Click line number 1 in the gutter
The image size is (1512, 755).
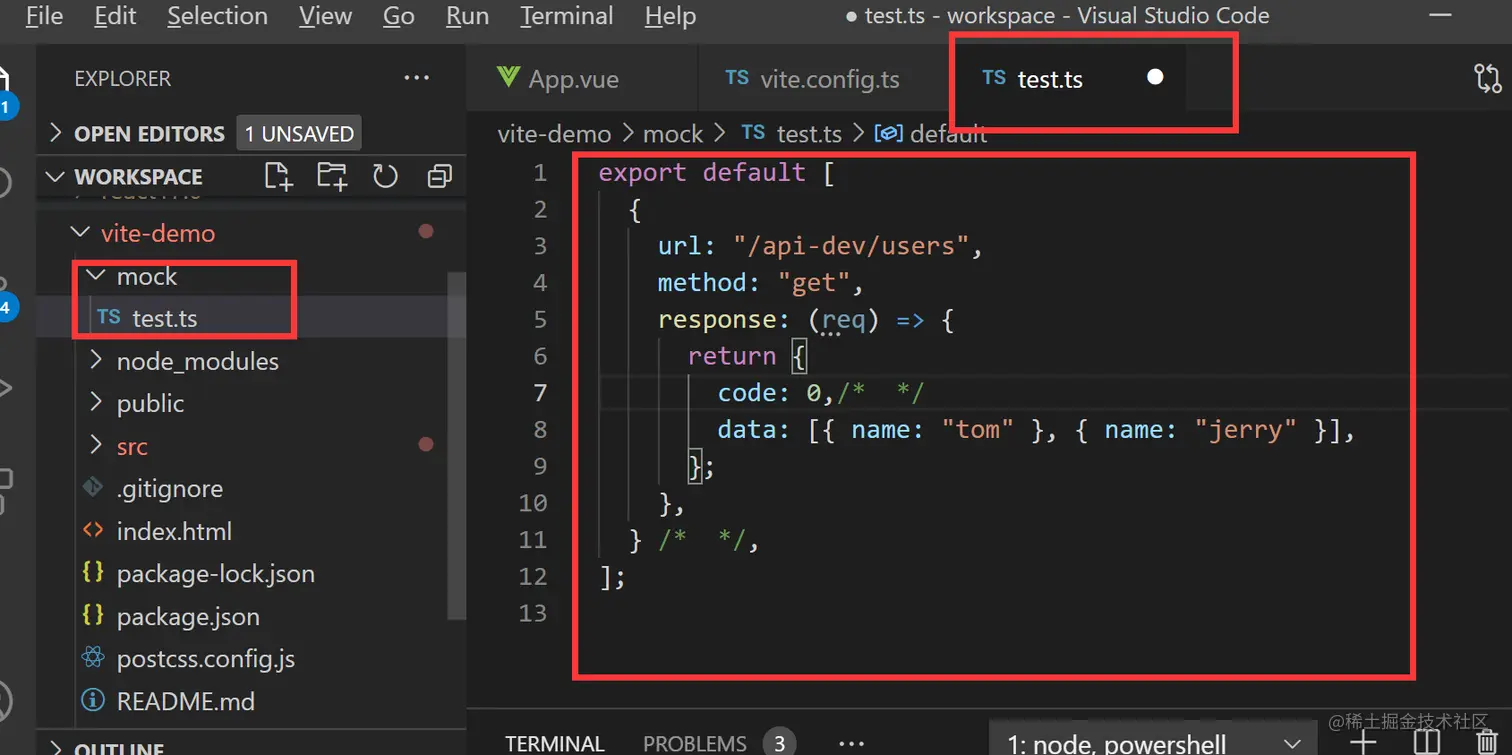coord(541,173)
